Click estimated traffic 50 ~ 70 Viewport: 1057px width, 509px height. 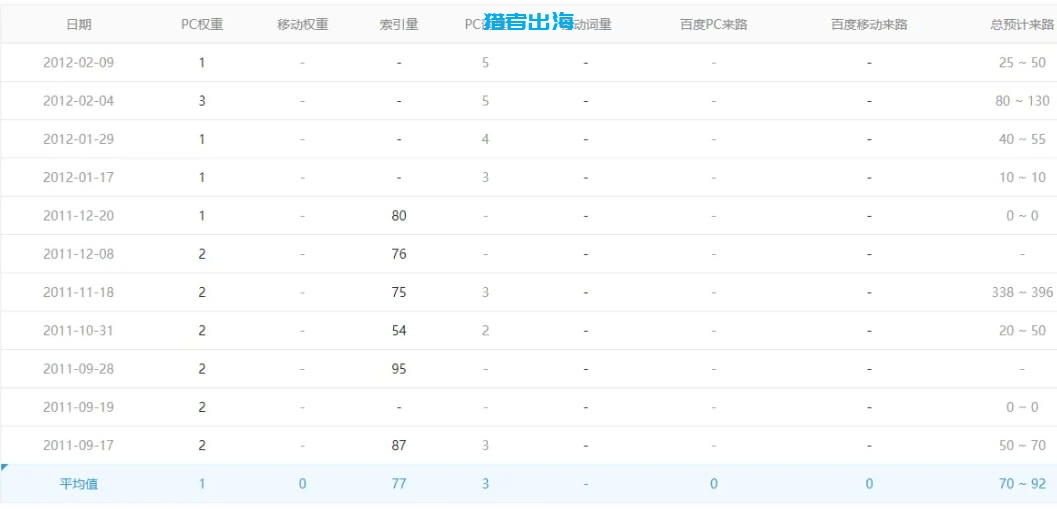(x=1022, y=446)
